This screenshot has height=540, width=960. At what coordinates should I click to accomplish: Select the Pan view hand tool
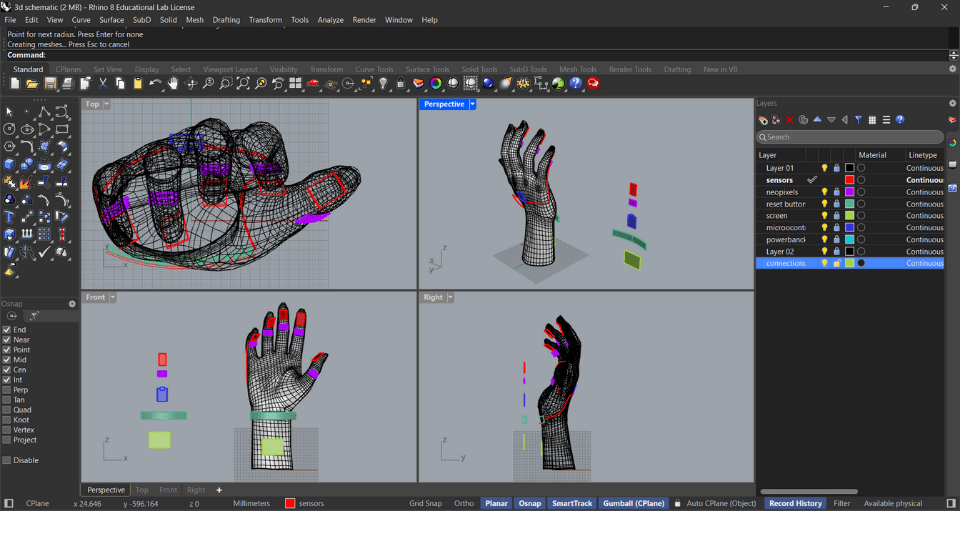click(x=173, y=84)
